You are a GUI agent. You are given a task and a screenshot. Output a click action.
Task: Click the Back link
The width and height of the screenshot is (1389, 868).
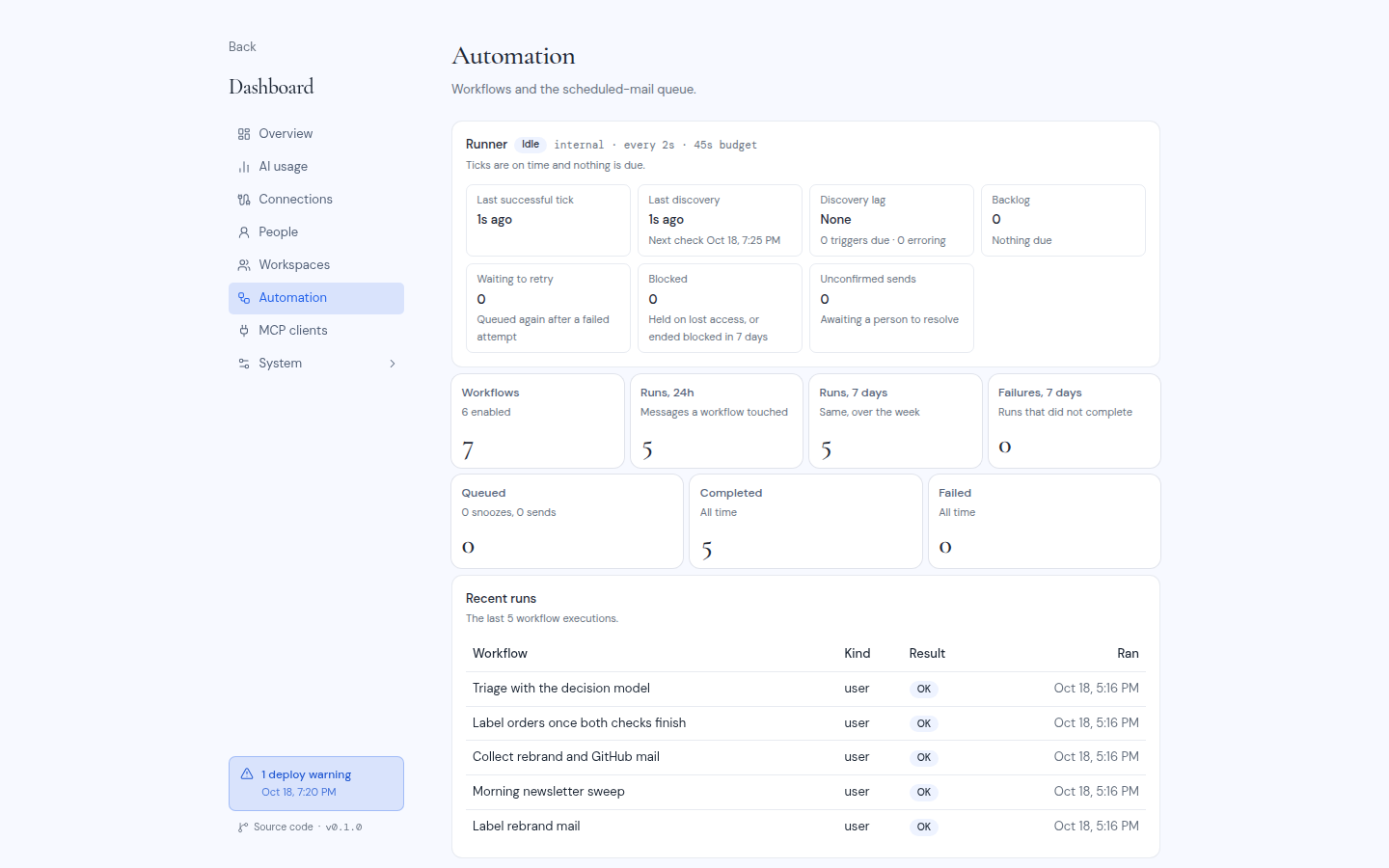coord(242,47)
